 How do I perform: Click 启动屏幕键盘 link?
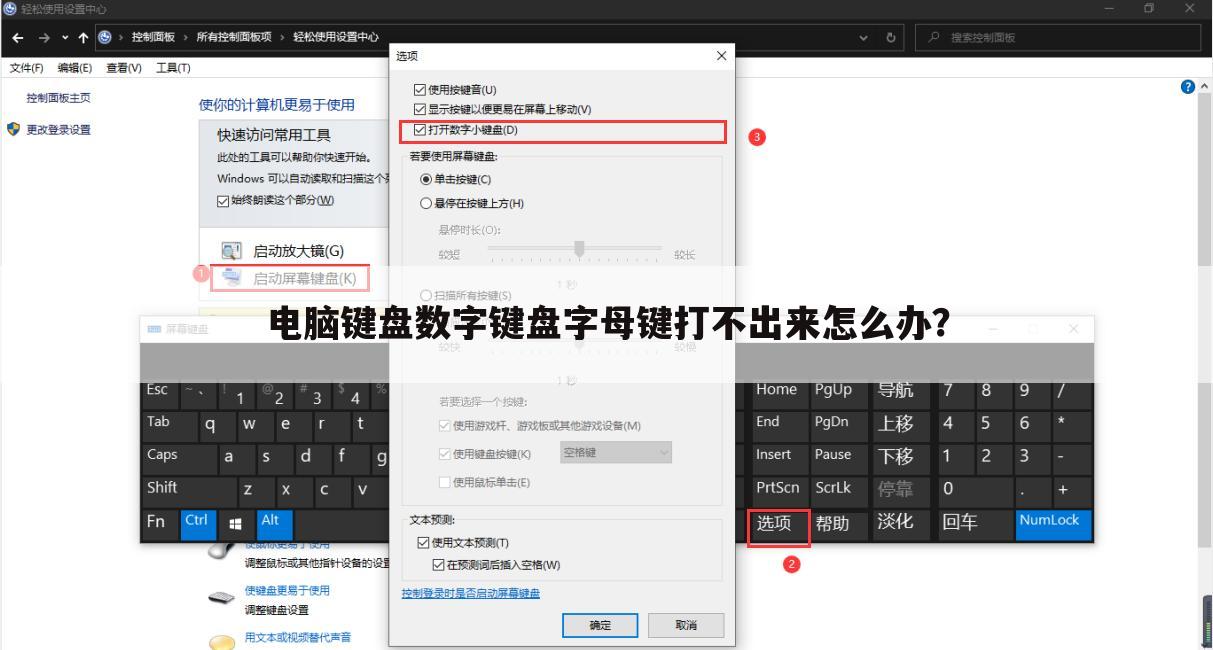pyautogui.click(x=304, y=278)
